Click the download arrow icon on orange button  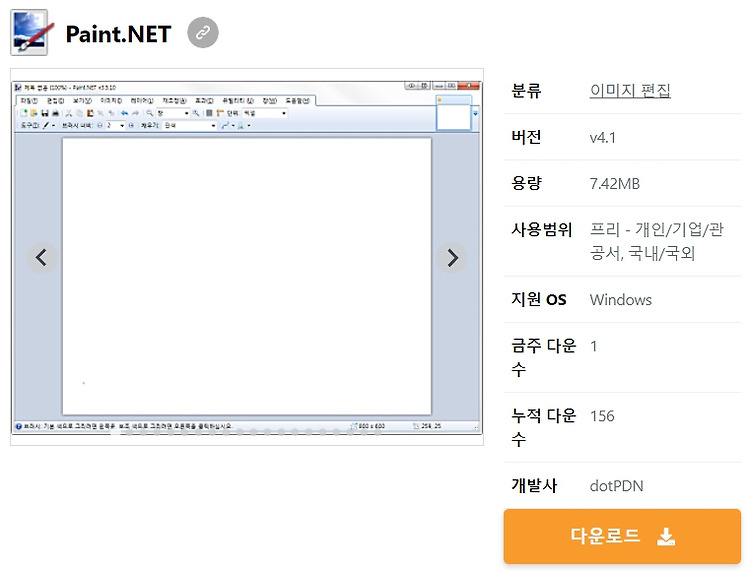[x=666, y=536]
